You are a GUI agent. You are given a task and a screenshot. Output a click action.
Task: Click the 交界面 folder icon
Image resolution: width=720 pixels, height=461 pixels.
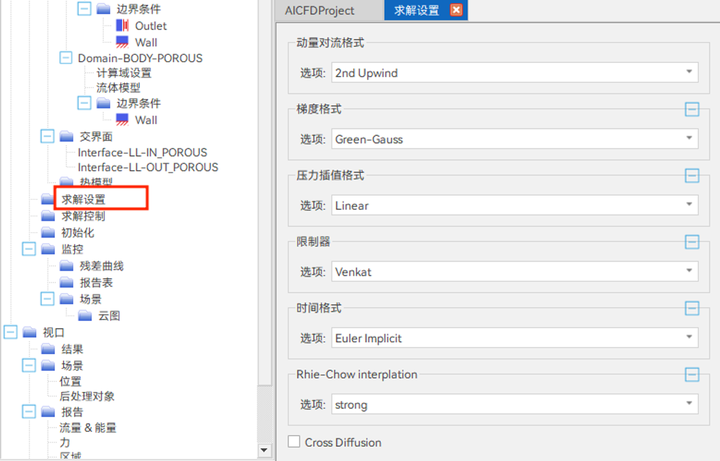[x=67, y=136]
